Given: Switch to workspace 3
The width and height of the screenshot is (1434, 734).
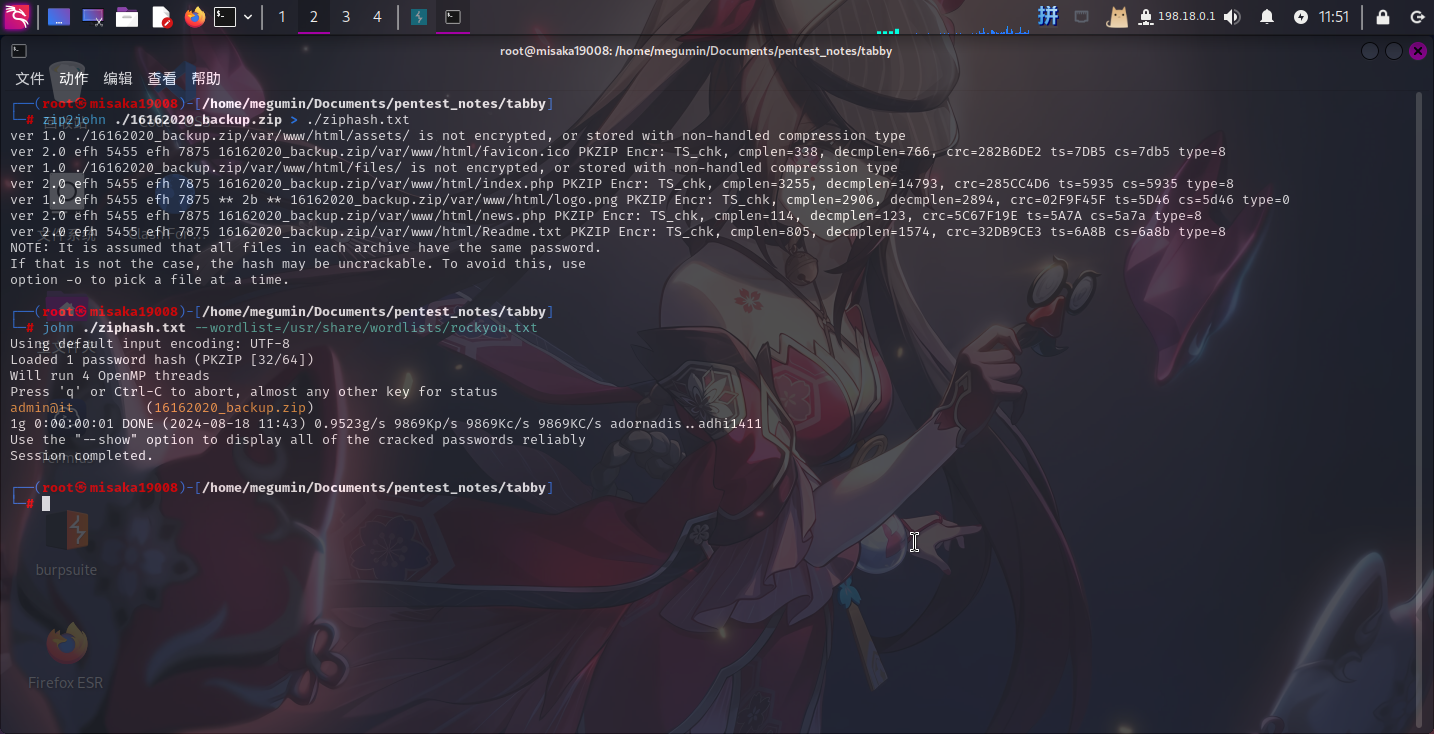Looking at the screenshot, I should click(346, 17).
